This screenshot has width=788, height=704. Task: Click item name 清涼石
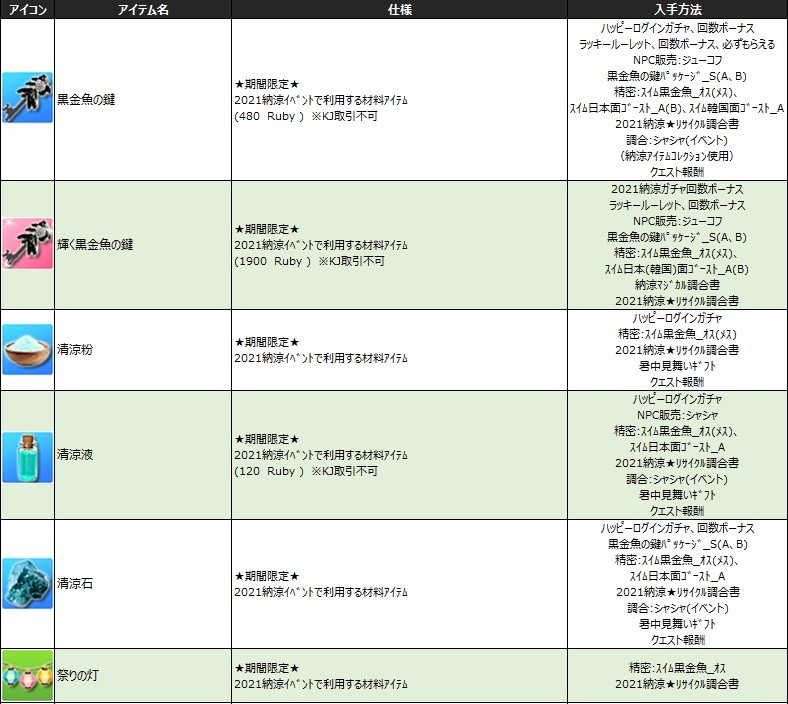75,584
